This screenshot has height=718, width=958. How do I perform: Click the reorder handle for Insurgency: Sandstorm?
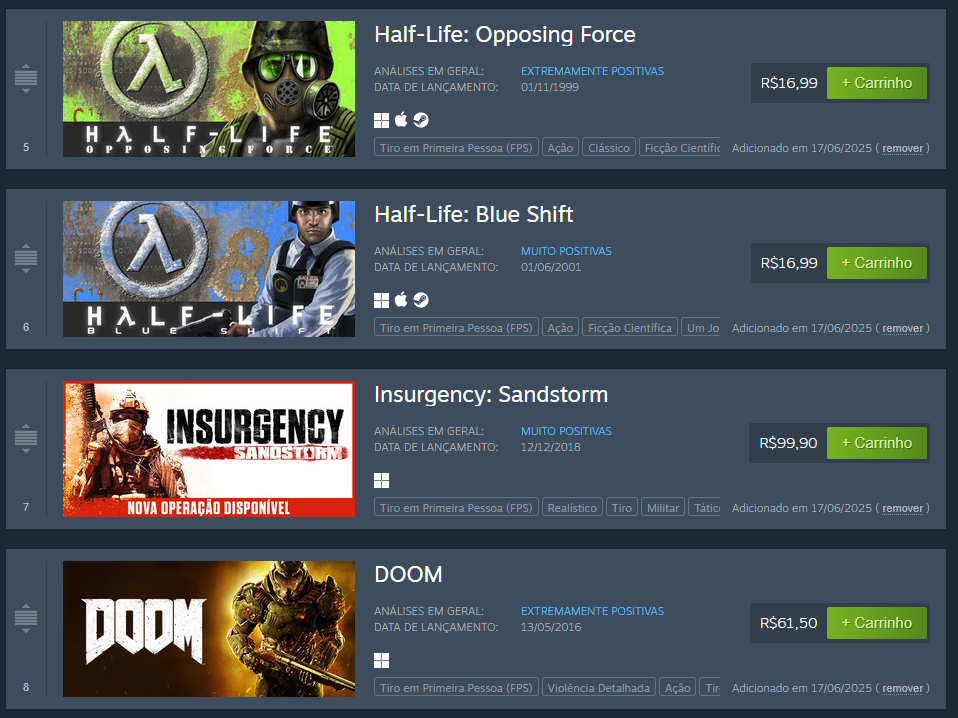click(26, 438)
